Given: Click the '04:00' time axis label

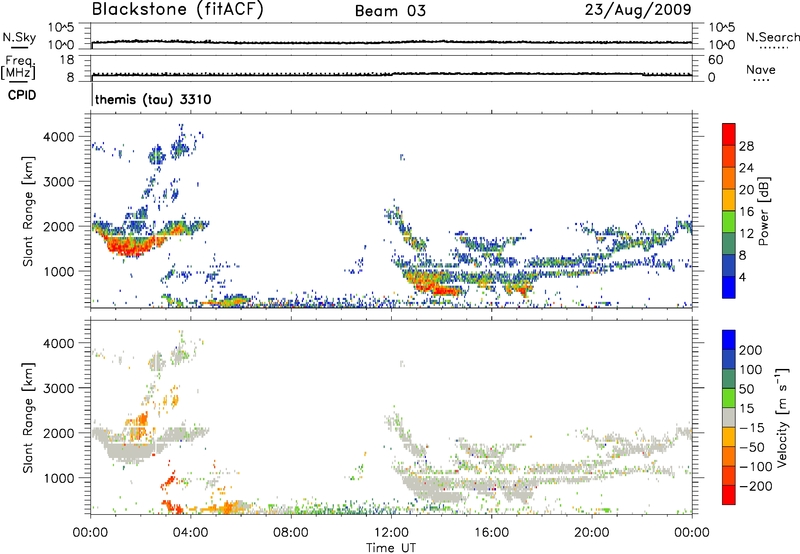Looking at the screenshot, I should tap(191, 533).
